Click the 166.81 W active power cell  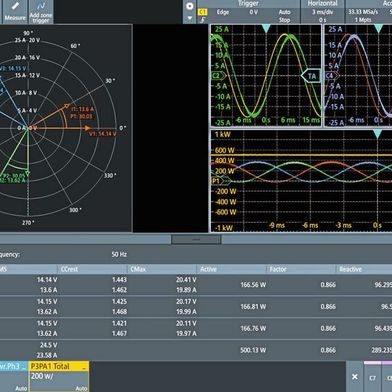(253, 306)
